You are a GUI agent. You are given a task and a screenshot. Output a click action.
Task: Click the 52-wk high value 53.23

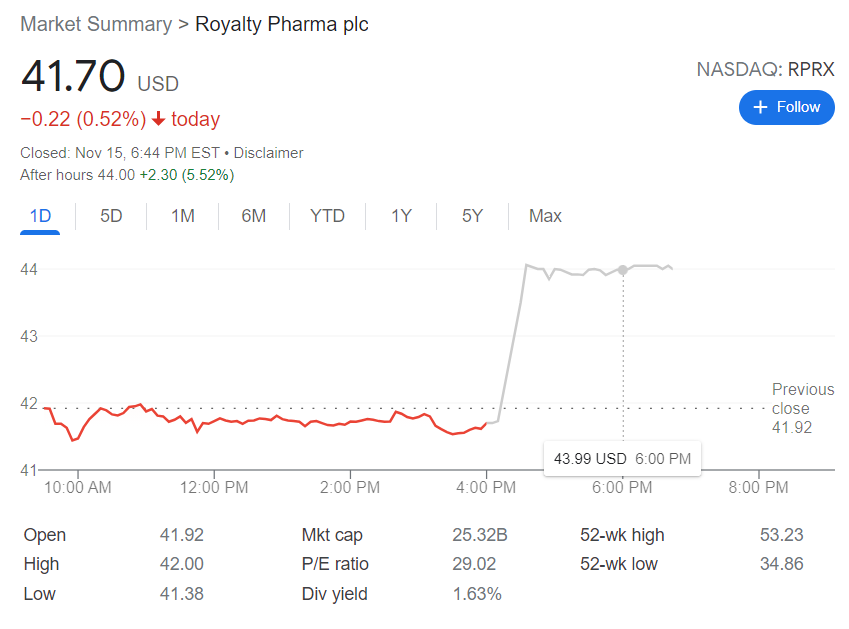(x=781, y=535)
